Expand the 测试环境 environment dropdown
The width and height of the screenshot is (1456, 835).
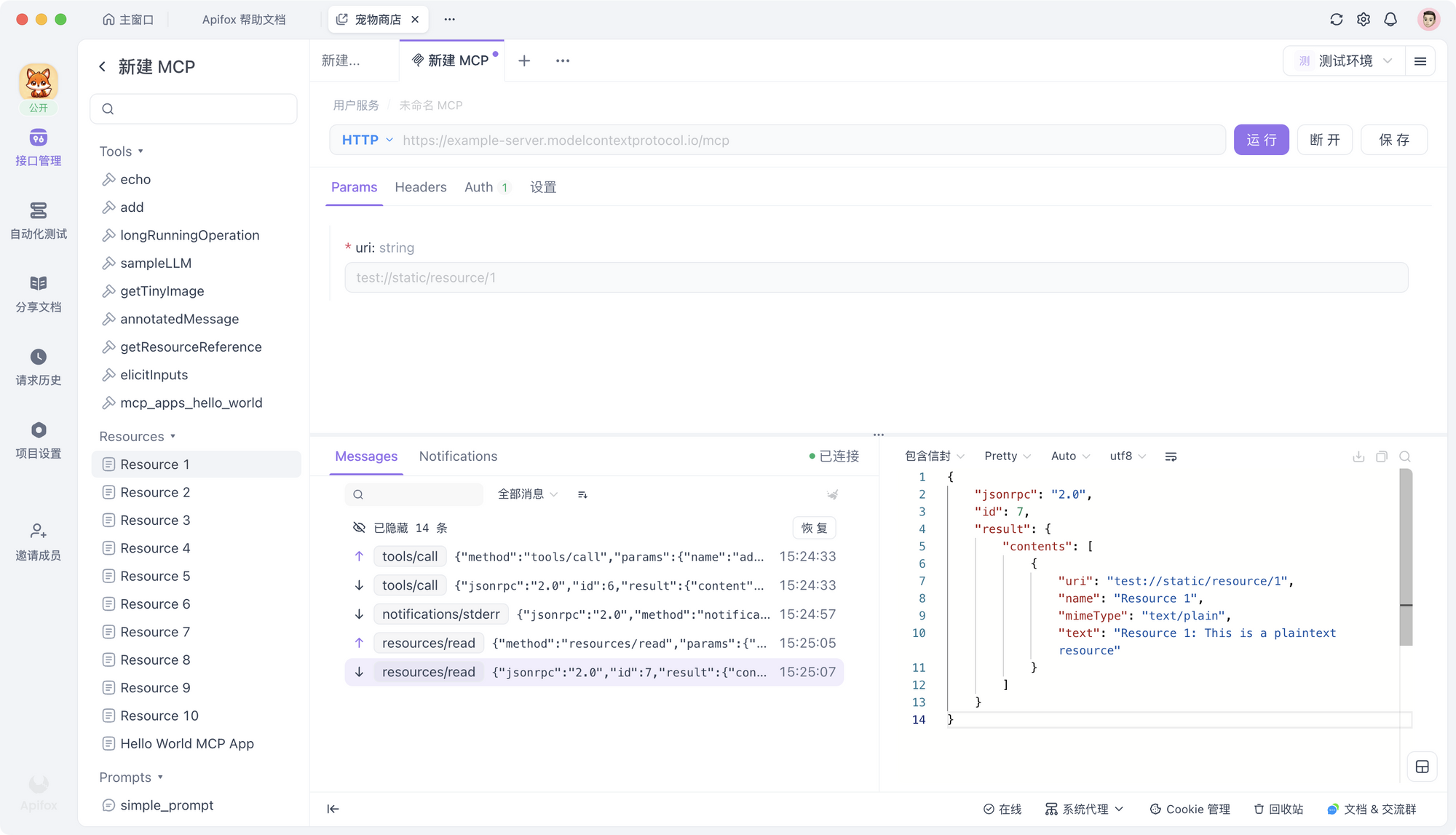1347,61
